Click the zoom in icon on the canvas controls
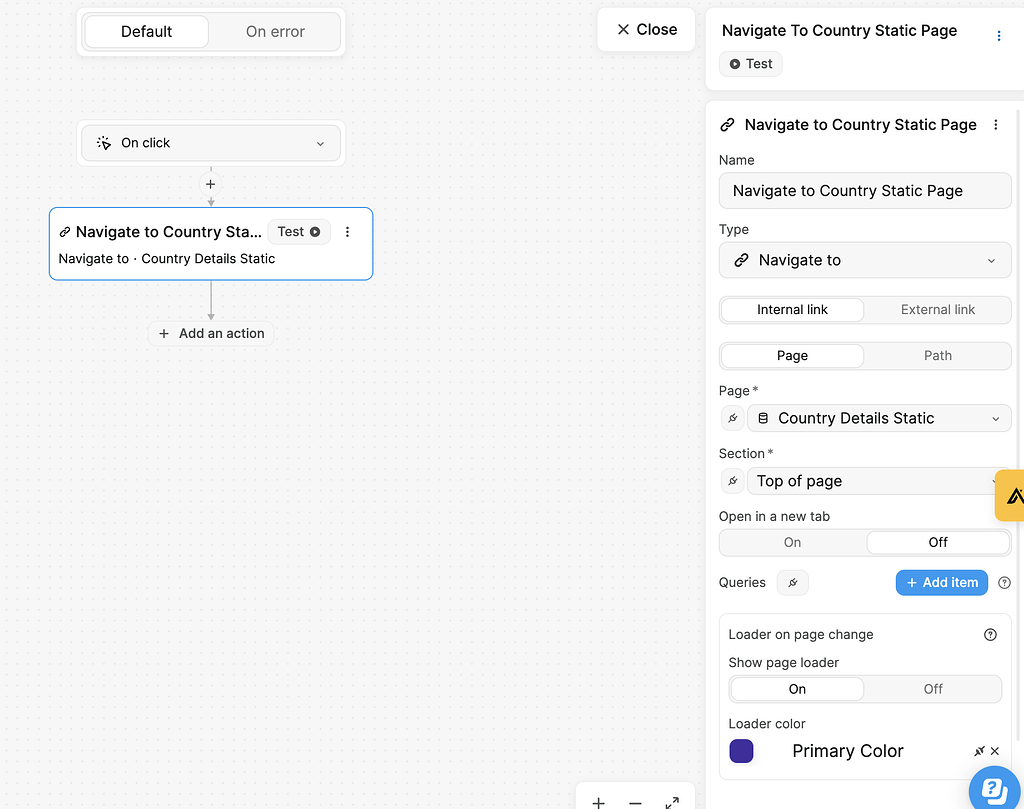Viewport: 1024px width, 809px height. [598, 802]
